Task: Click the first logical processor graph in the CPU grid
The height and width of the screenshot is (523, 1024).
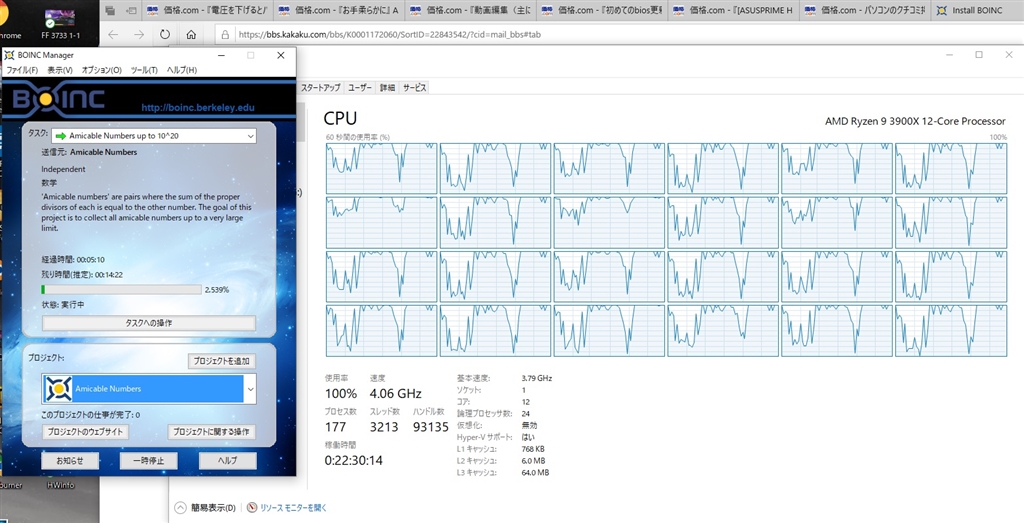Action: pyautogui.click(x=381, y=168)
